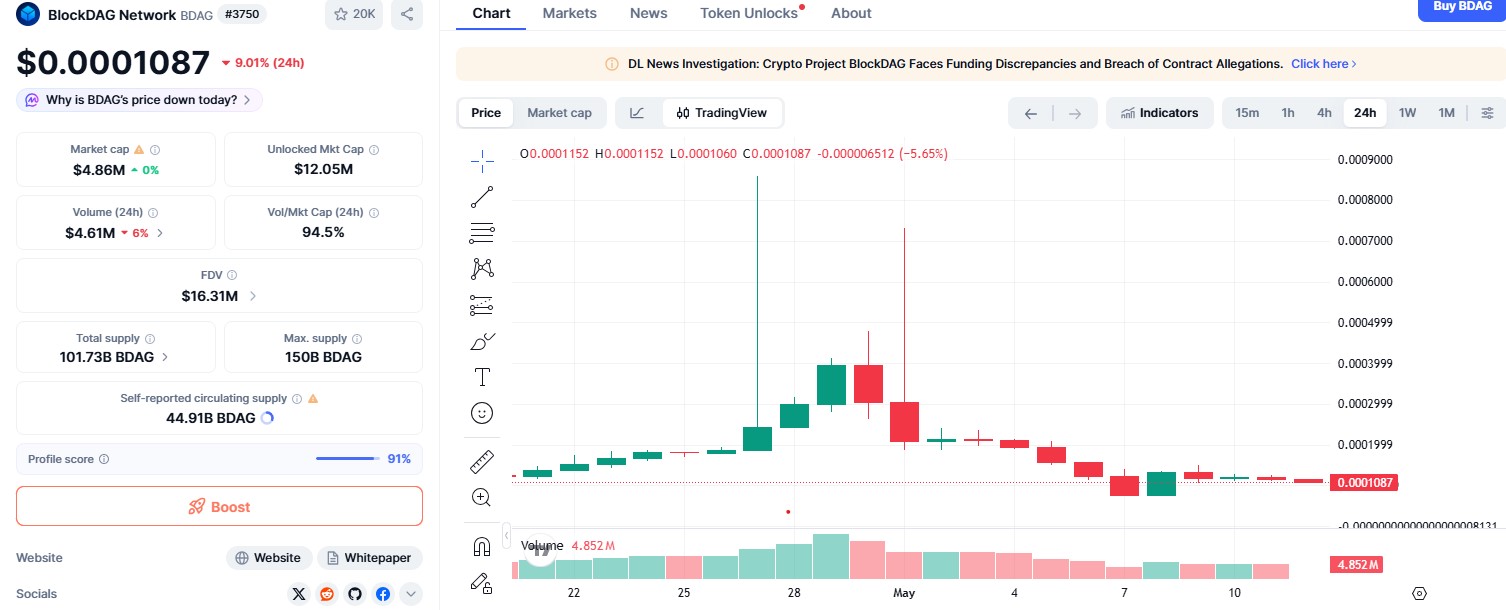Select the pattern nodes drawing tool
The image size is (1506, 610).
coord(482,268)
